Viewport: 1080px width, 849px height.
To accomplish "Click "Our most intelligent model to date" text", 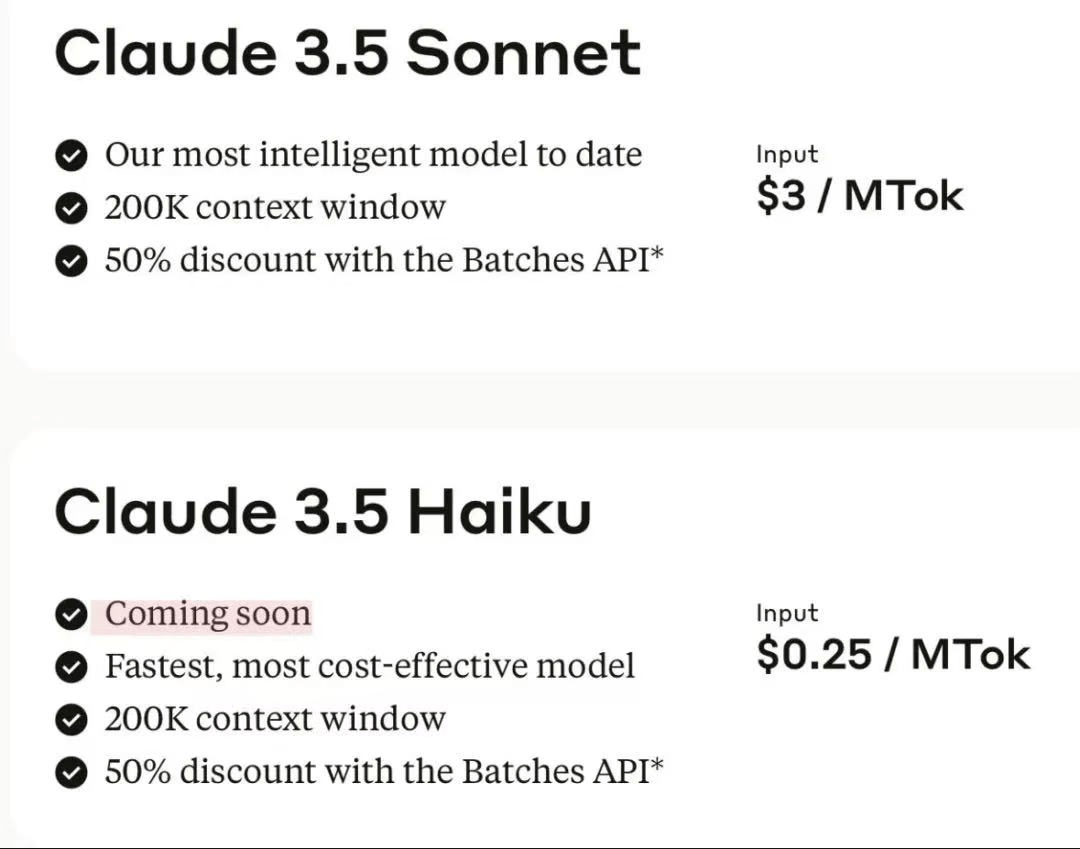I will pos(373,155).
